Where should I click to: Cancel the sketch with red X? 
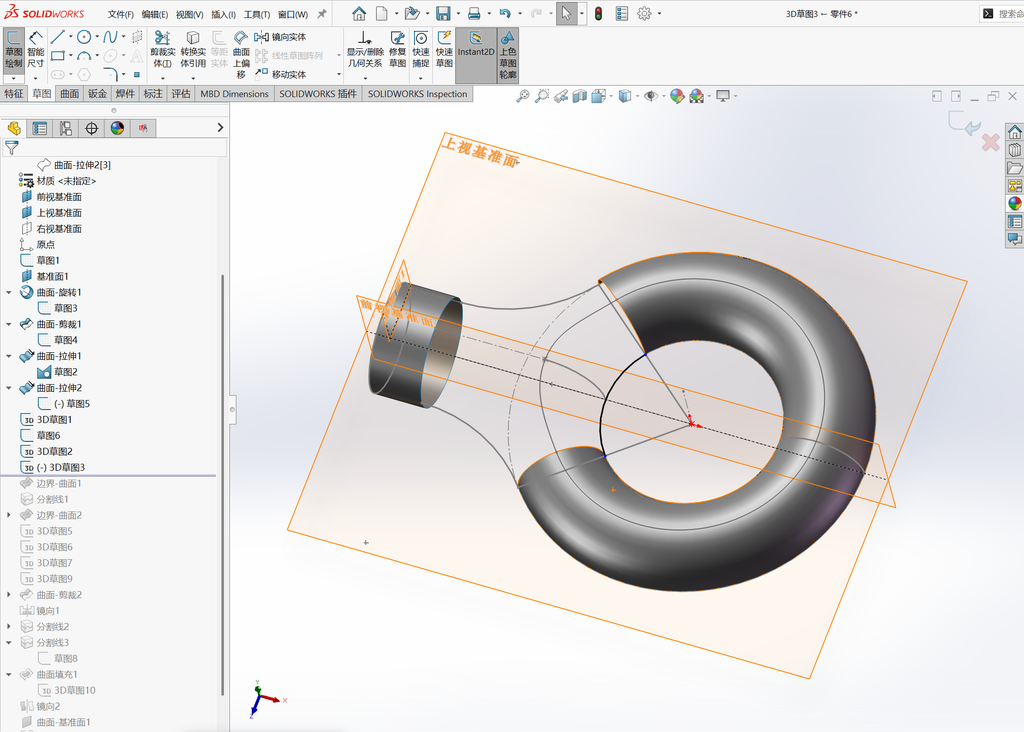[x=990, y=142]
